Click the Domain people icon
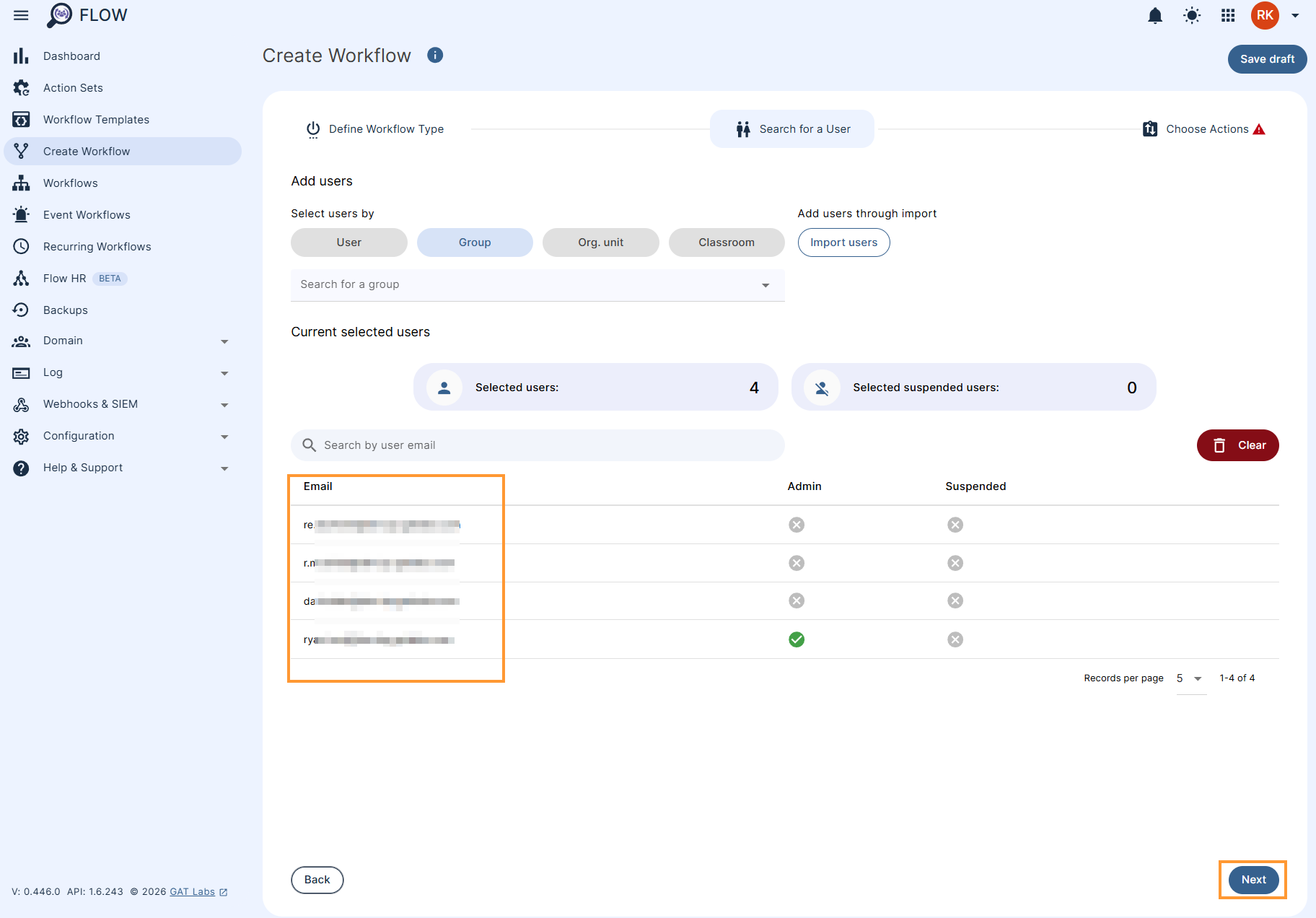The image size is (1316, 918). pos(21,341)
